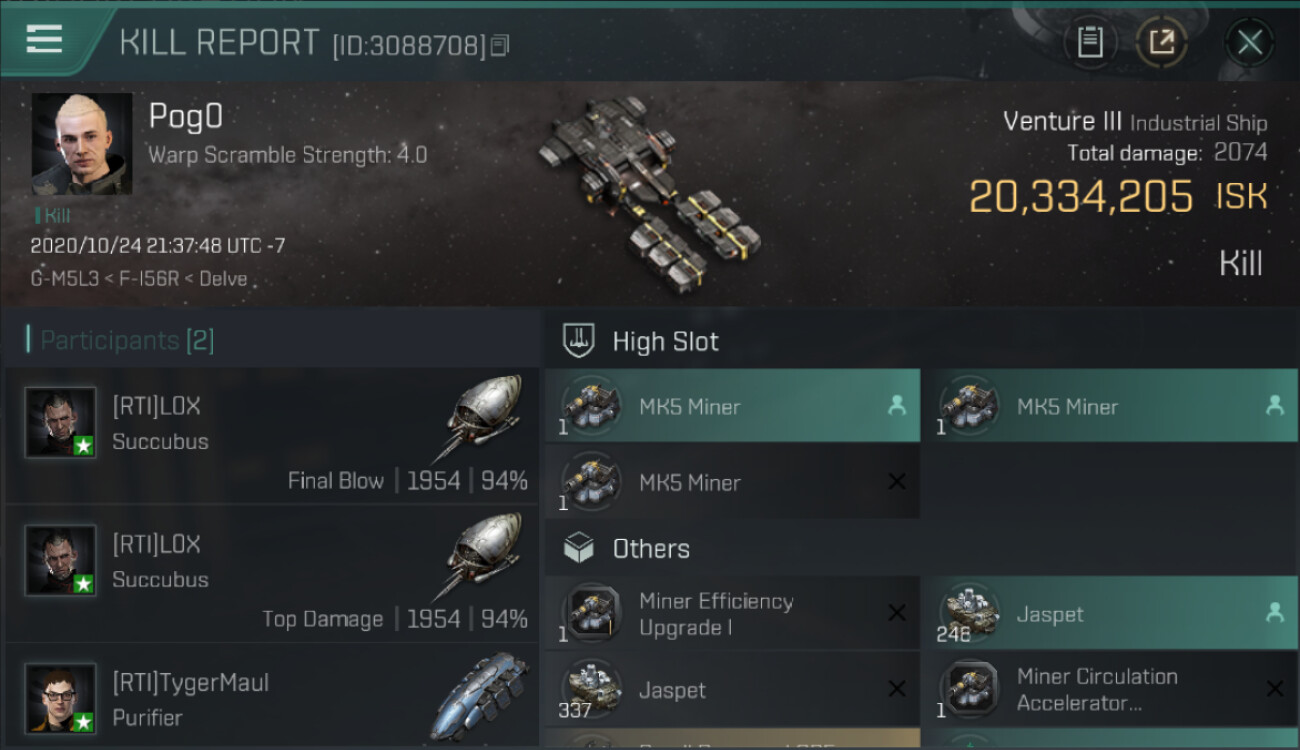1300x750 pixels.
Task: Open TygerMaul participant portrait
Action: tap(61, 698)
